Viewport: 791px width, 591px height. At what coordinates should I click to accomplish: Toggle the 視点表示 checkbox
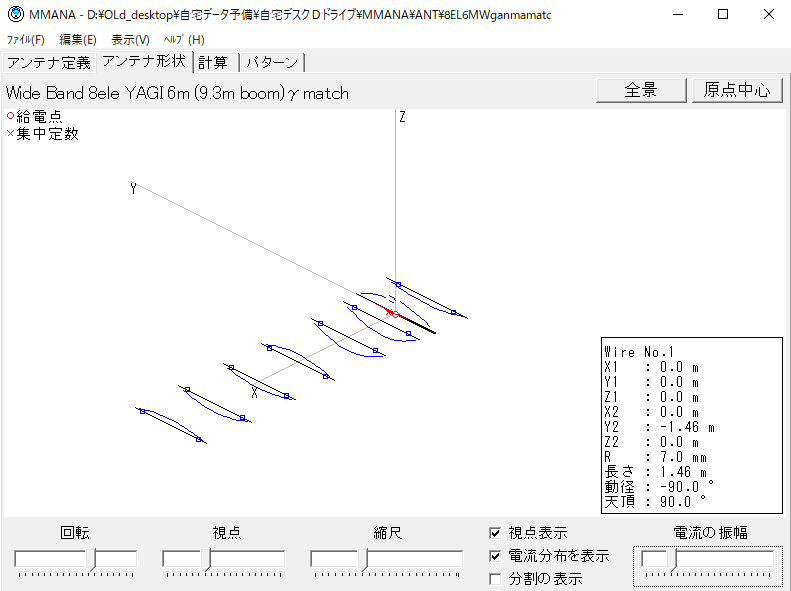(x=496, y=534)
